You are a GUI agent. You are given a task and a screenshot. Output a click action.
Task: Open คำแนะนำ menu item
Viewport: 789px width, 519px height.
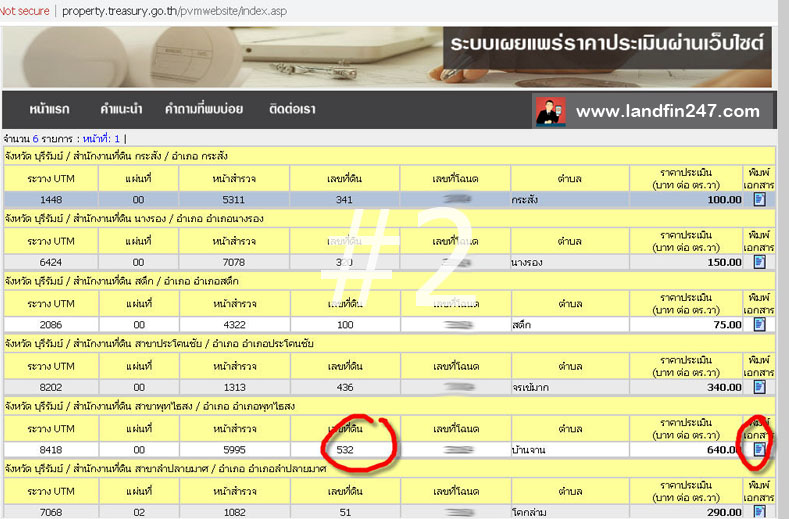pos(121,109)
